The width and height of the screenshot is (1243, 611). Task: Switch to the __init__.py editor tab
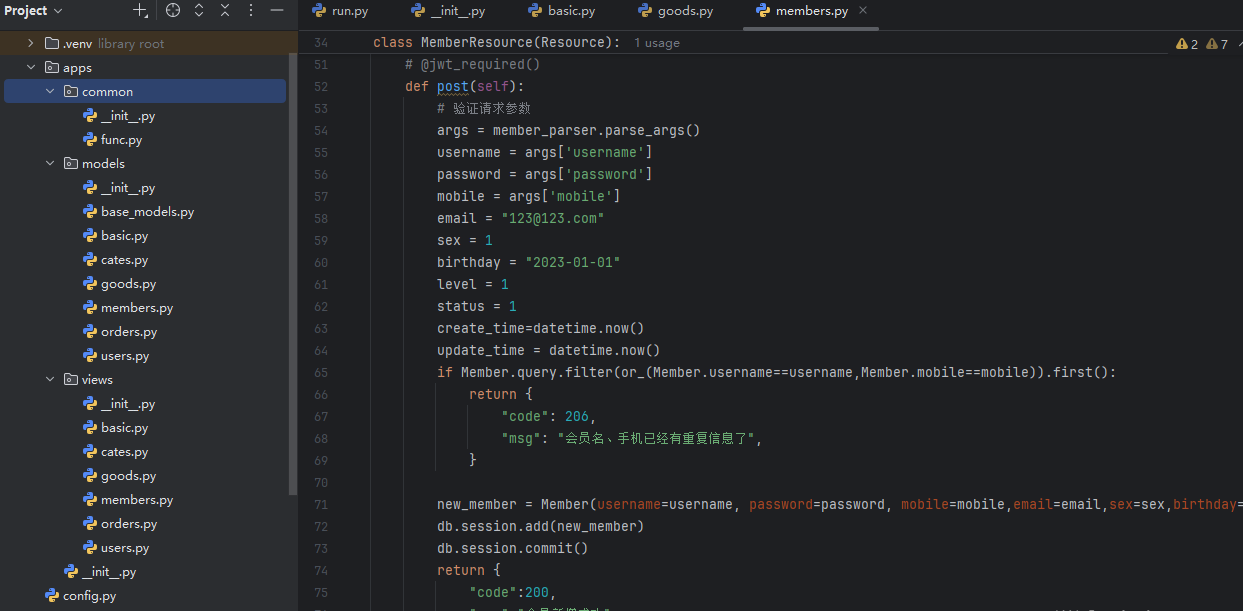[x=449, y=11]
